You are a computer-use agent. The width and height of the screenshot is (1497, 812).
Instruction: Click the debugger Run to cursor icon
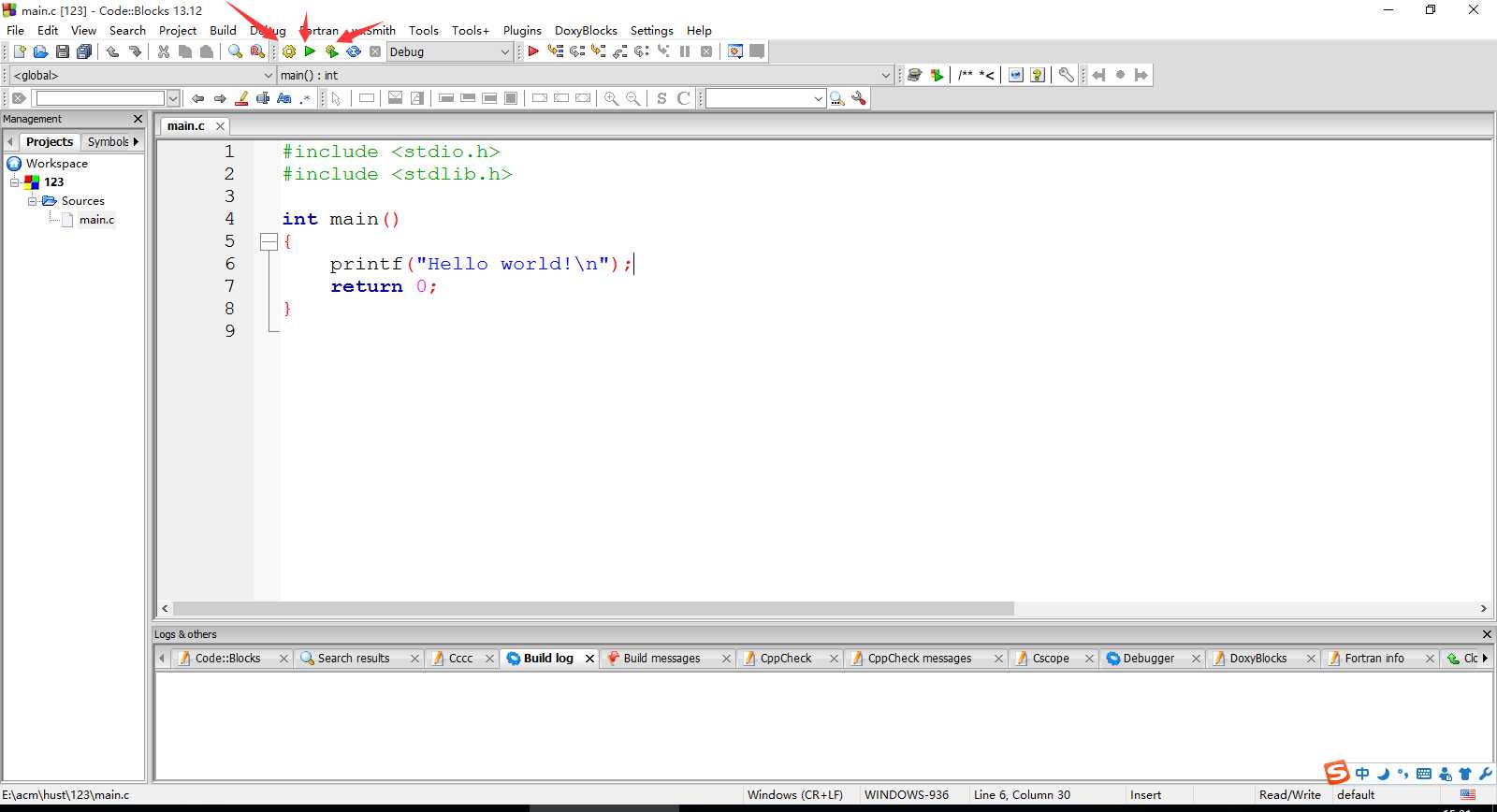coord(556,51)
